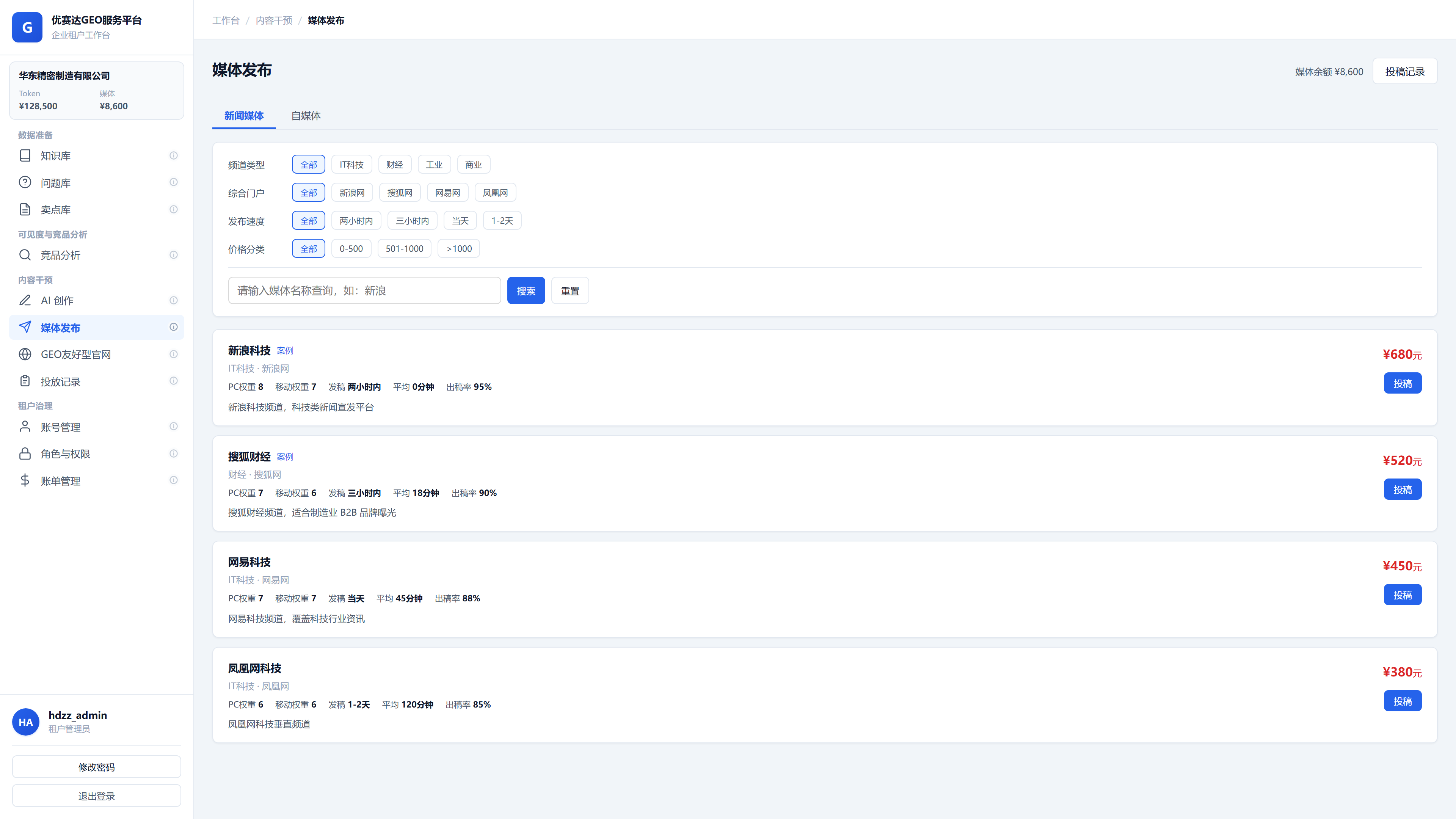Click the info icon in AI 创作 row
The width and height of the screenshot is (1456, 819).
[174, 300]
